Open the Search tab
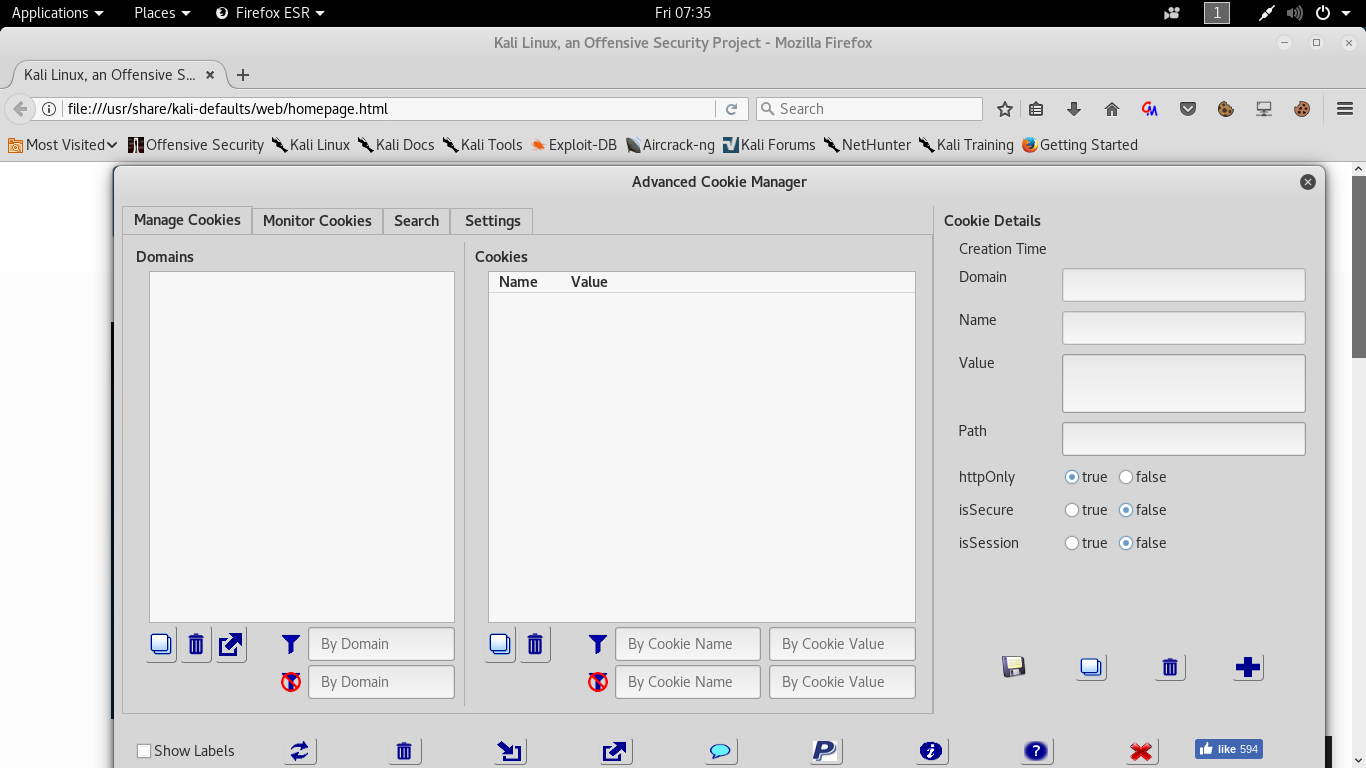The image size is (1366, 768). [x=417, y=221]
